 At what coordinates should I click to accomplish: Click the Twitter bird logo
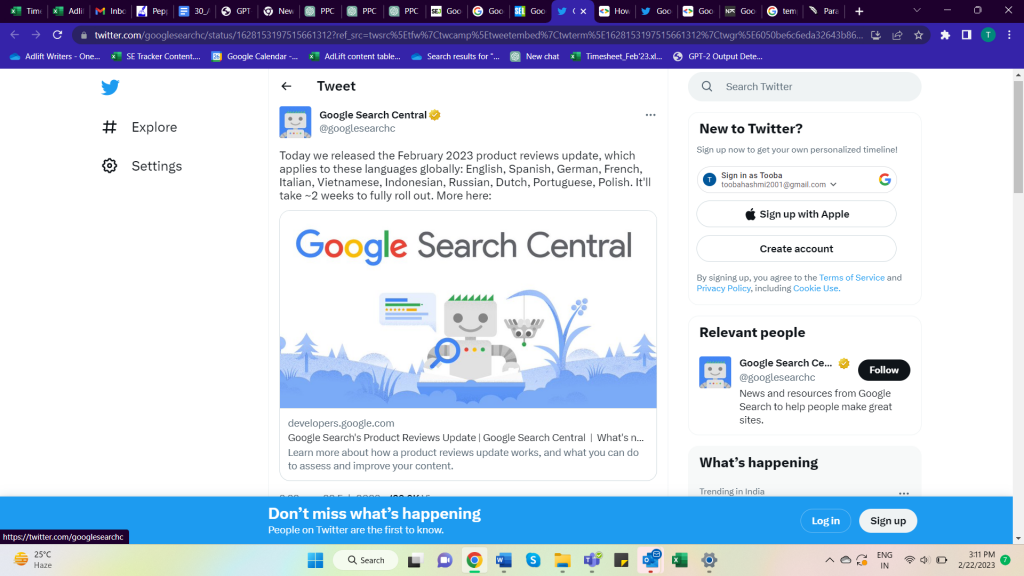pyautogui.click(x=110, y=87)
